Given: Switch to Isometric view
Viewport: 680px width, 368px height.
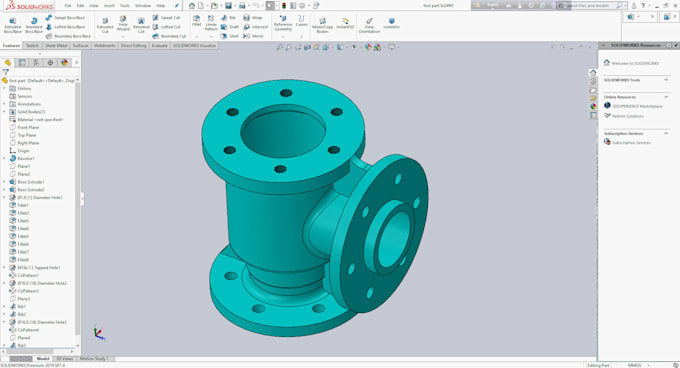Looking at the screenshot, I should click(392, 23).
